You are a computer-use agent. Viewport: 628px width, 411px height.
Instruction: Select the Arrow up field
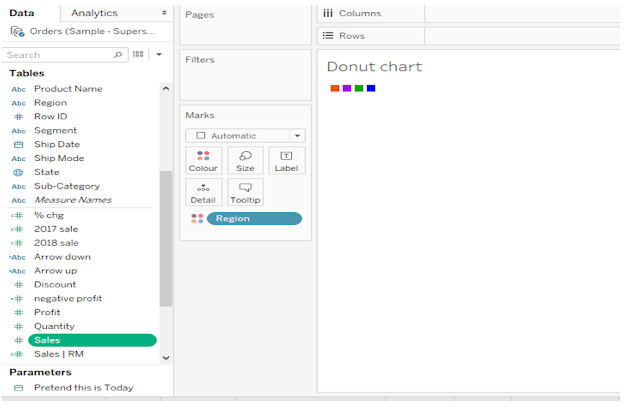click(56, 271)
